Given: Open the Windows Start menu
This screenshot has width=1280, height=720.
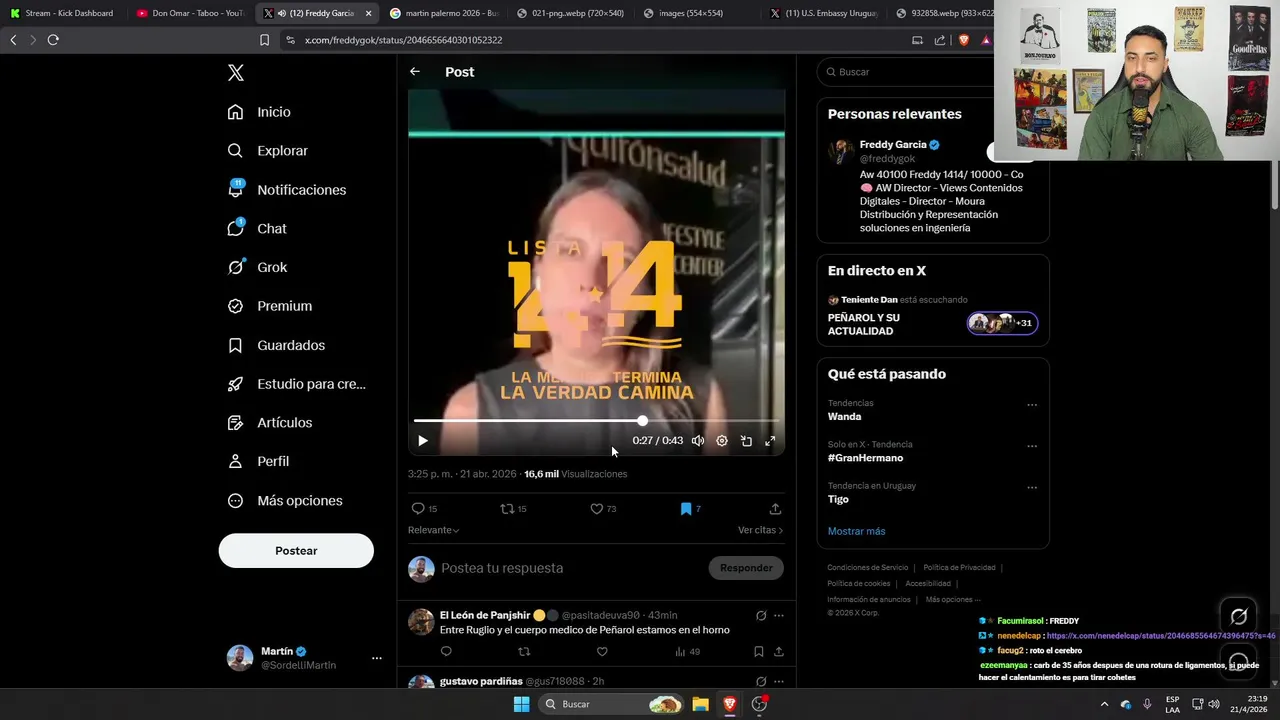Looking at the screenshot, I should click(x=521, y=704).
